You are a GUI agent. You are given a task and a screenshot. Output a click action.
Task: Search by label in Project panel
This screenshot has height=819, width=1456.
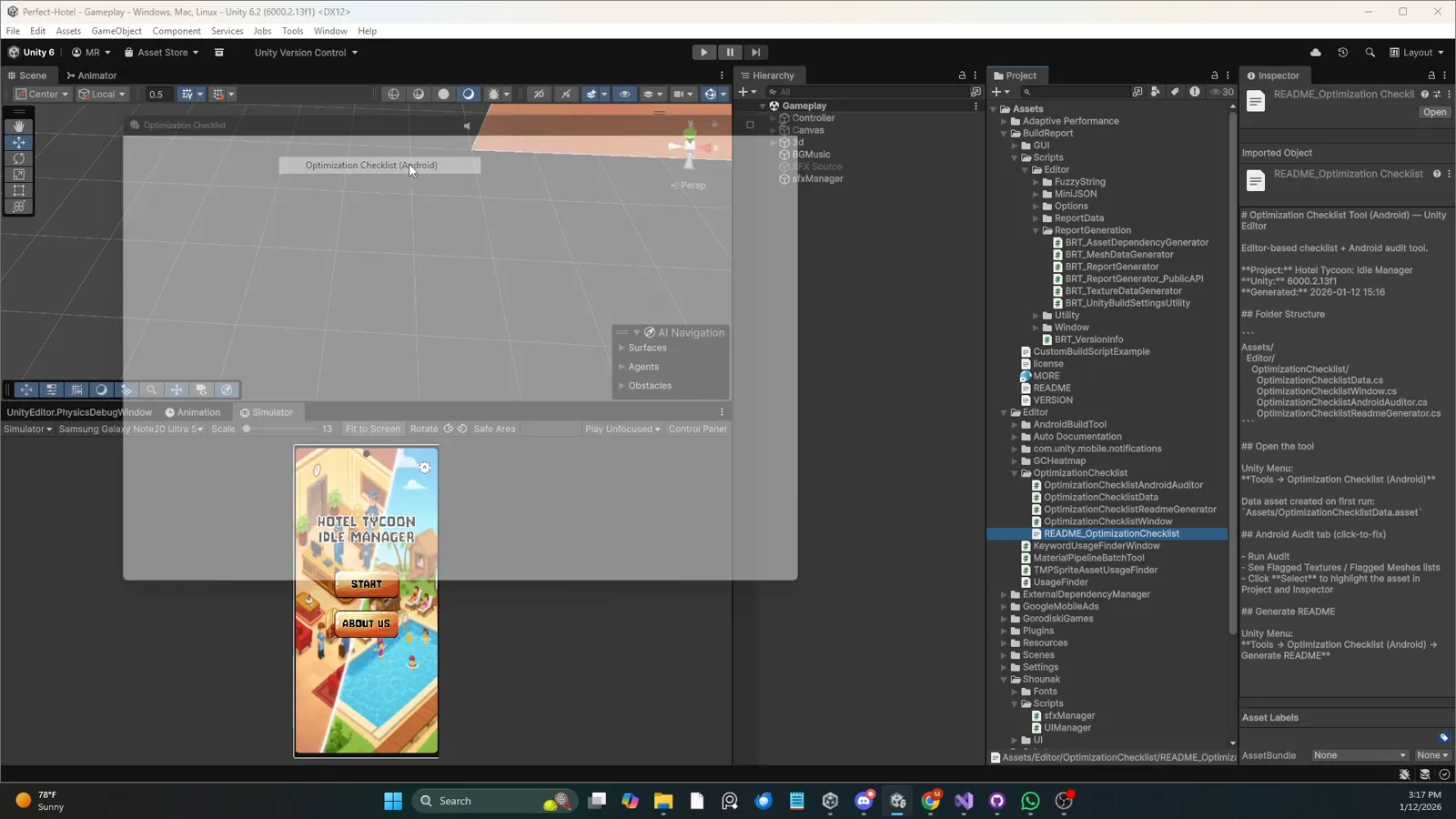(1175, 92)
